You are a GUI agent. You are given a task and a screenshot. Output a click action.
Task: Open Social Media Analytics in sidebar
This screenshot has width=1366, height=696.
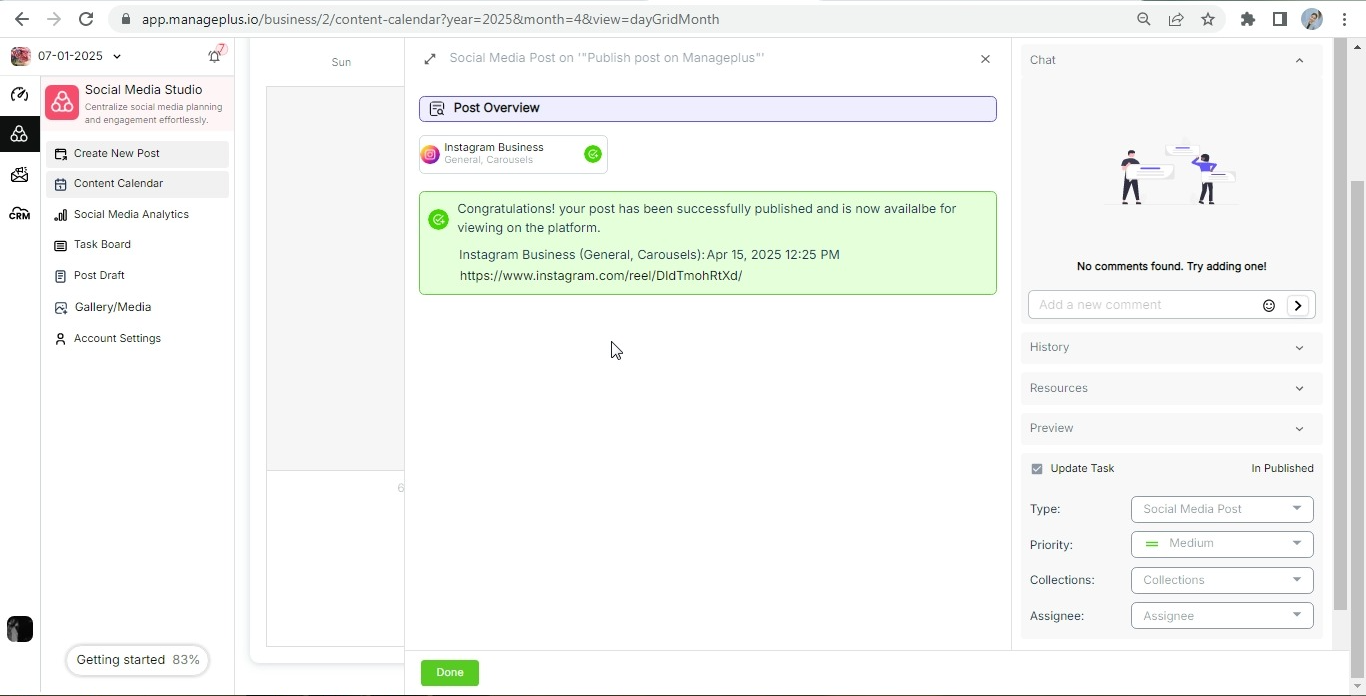(137, 215)
